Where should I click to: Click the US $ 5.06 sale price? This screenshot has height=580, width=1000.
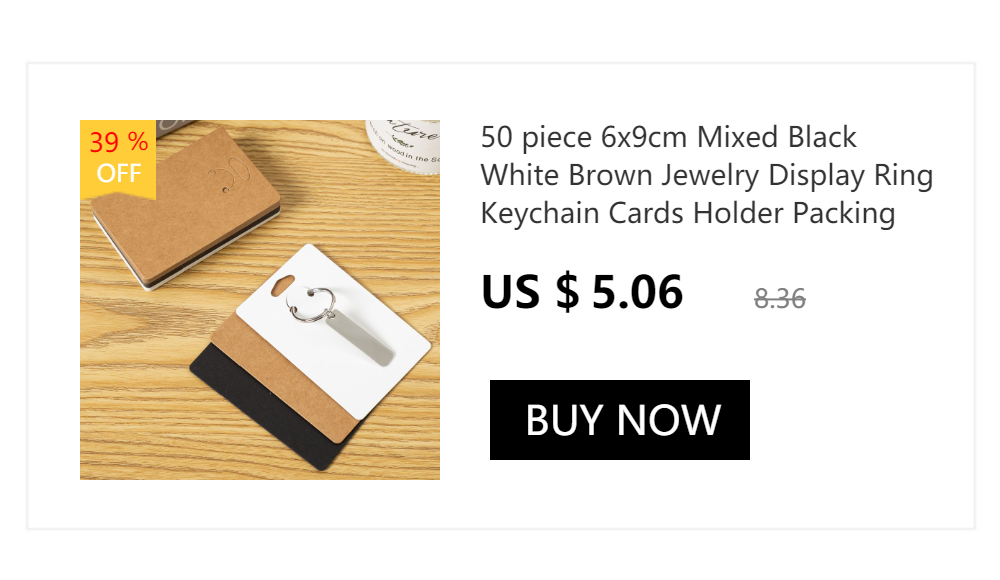coord(582,292)
